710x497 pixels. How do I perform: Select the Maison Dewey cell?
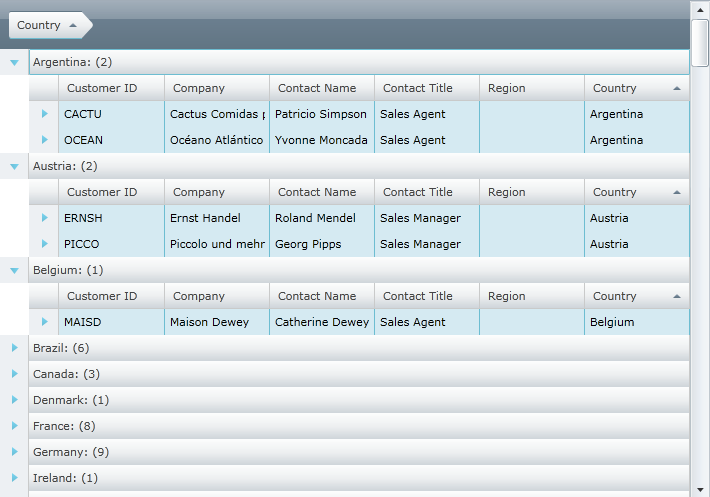pos(217,322)
